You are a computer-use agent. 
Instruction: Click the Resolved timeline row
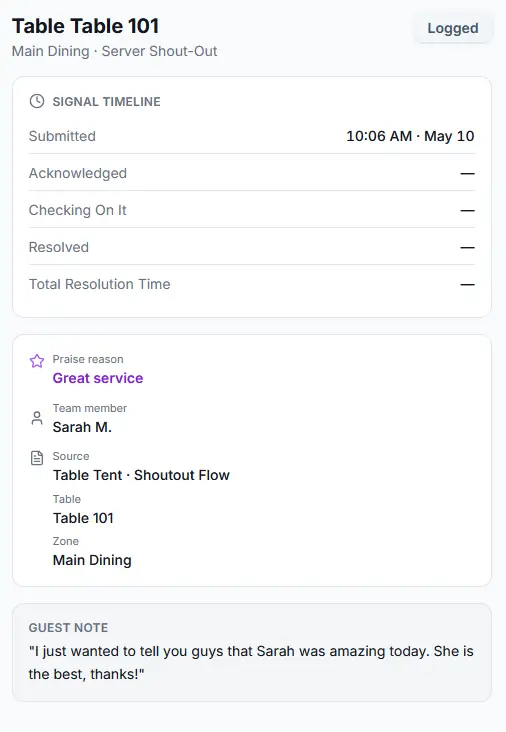tap(252, 247)
